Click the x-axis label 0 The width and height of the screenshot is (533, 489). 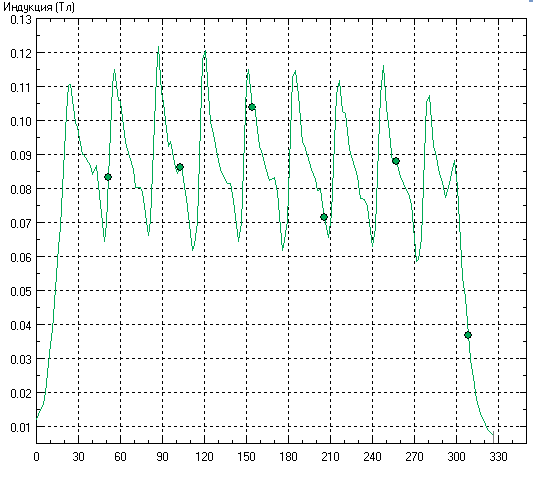36,457
